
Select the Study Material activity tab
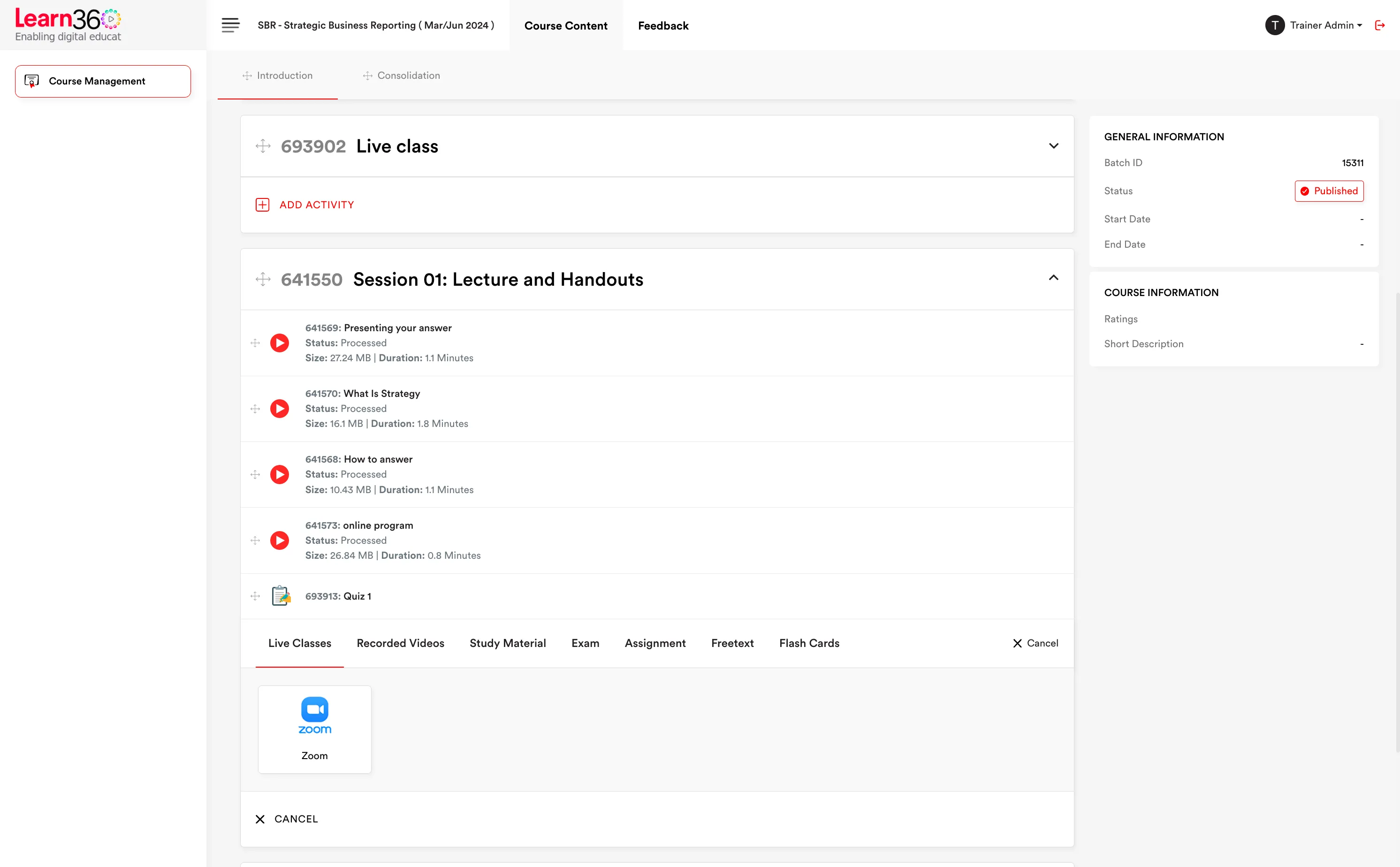point(508,643)
